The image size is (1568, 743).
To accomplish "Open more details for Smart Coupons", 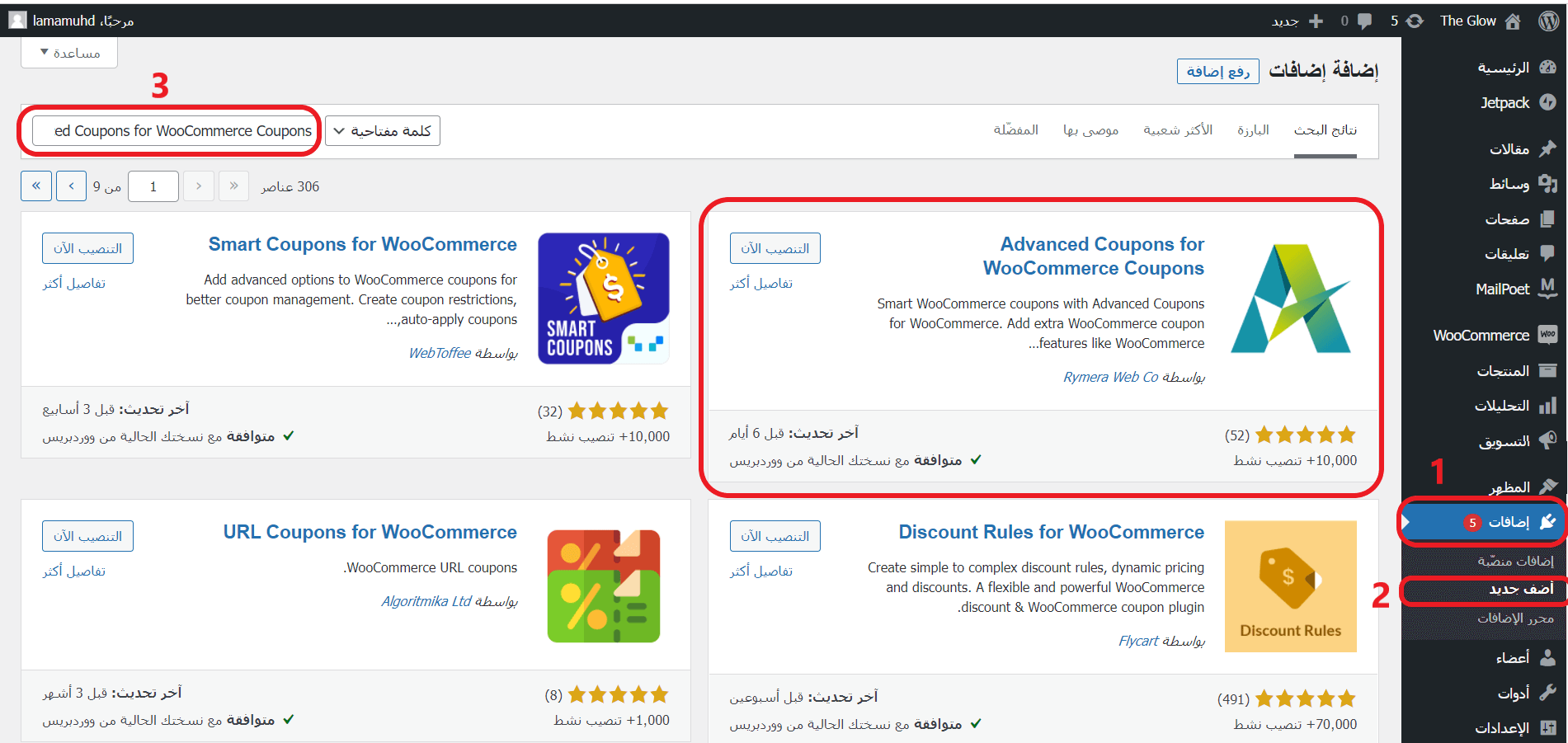I will pos(74,284).
